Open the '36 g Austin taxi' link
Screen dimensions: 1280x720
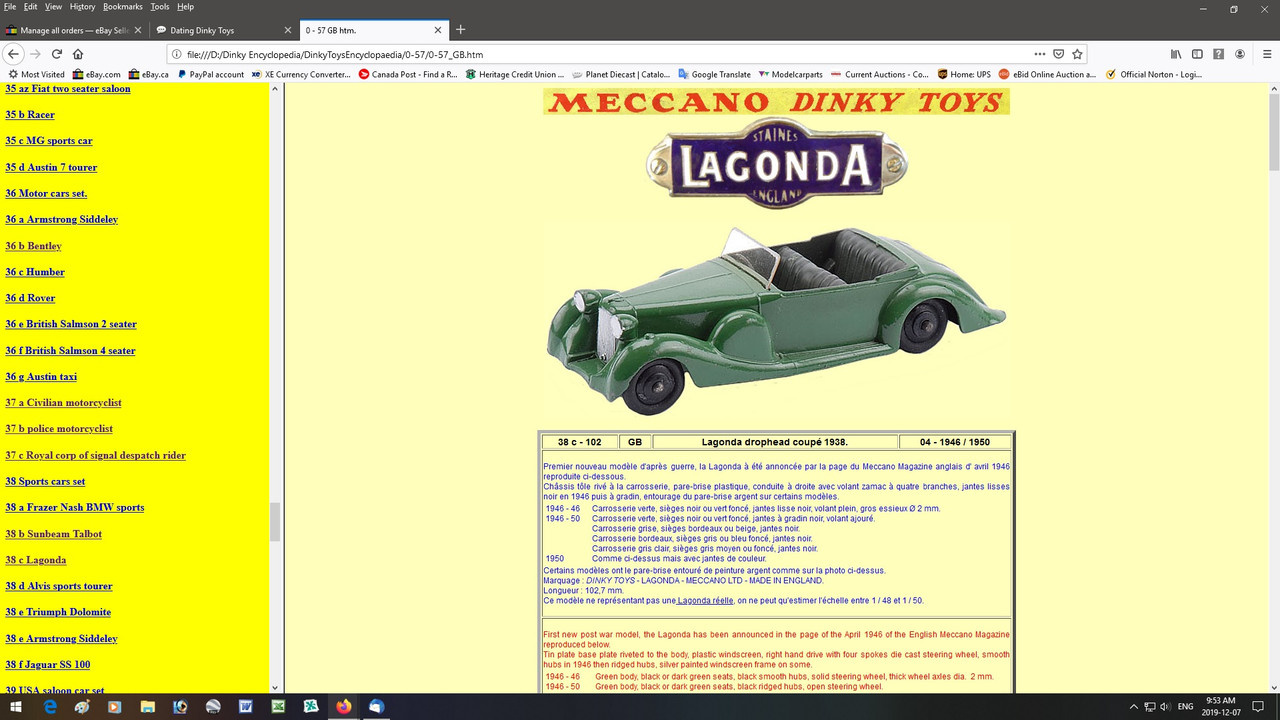coord(41,377)
